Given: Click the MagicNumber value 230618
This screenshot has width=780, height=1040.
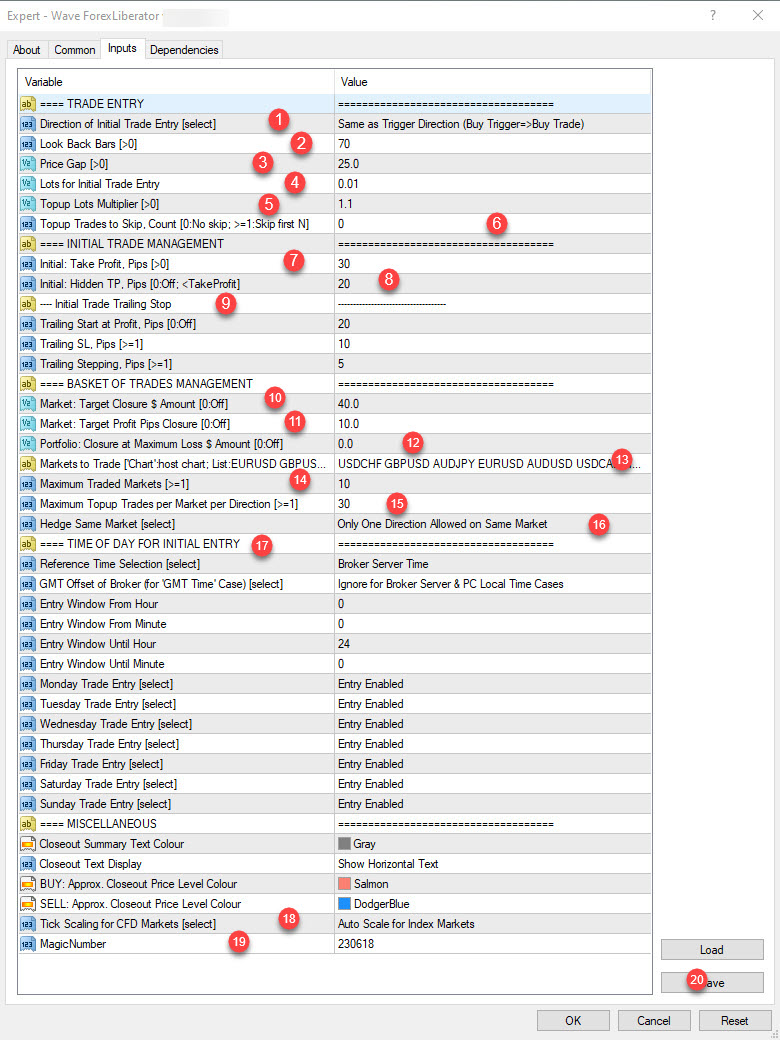Looking at the screenshot, I should (492, 944).
